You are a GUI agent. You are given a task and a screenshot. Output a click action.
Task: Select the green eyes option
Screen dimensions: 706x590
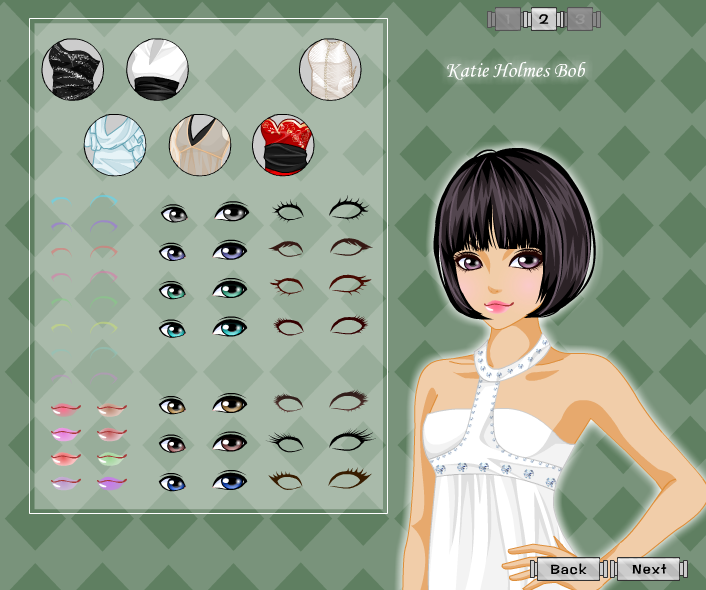click(204, 290)
